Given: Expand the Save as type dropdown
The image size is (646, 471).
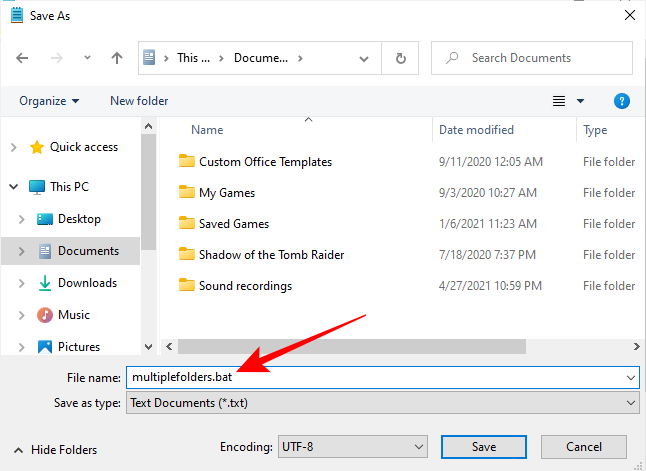Looking at the screenshot, I should click(630, 402).
